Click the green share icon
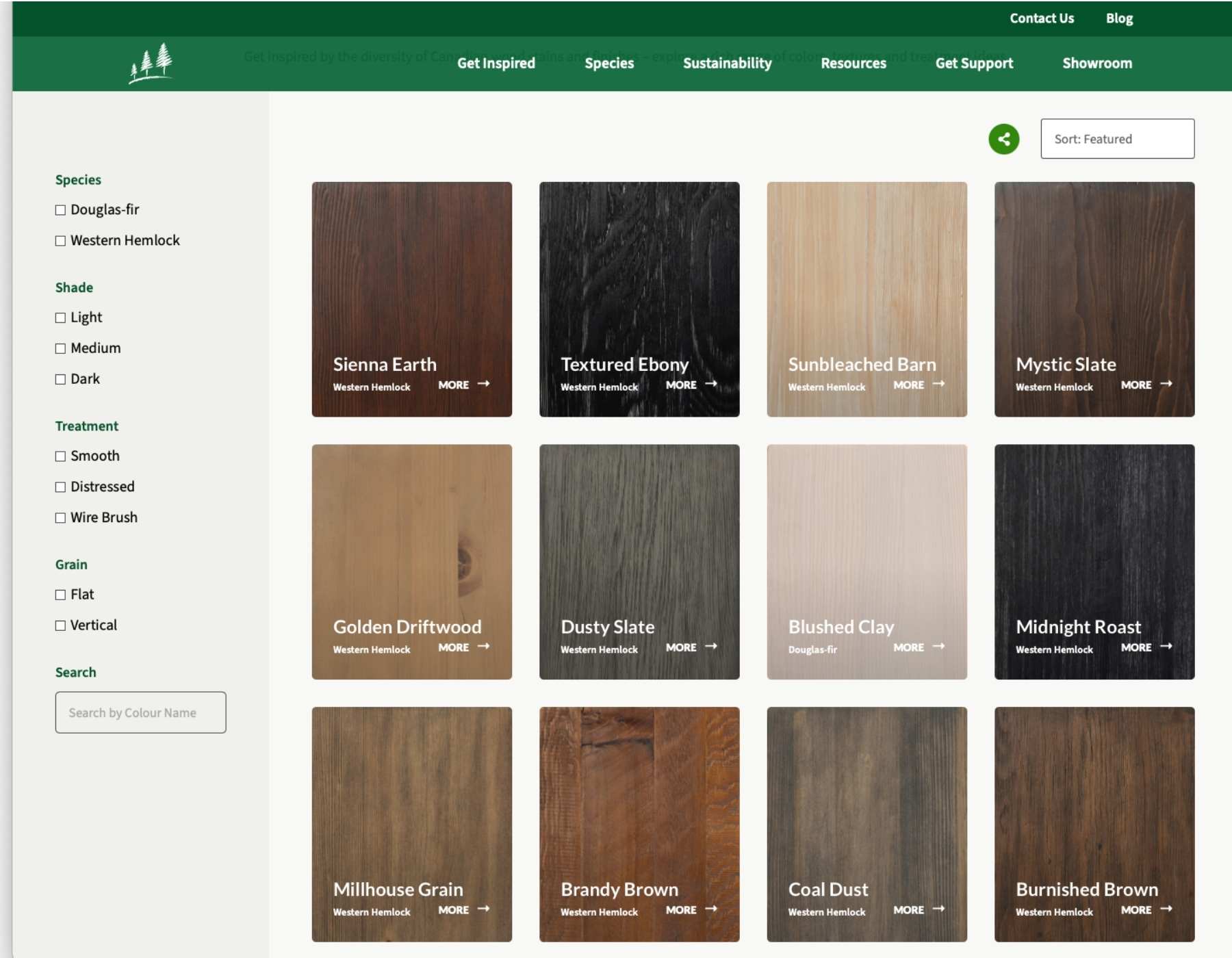This screenshot has height=958, width=1232. [x=1003, y=139]
